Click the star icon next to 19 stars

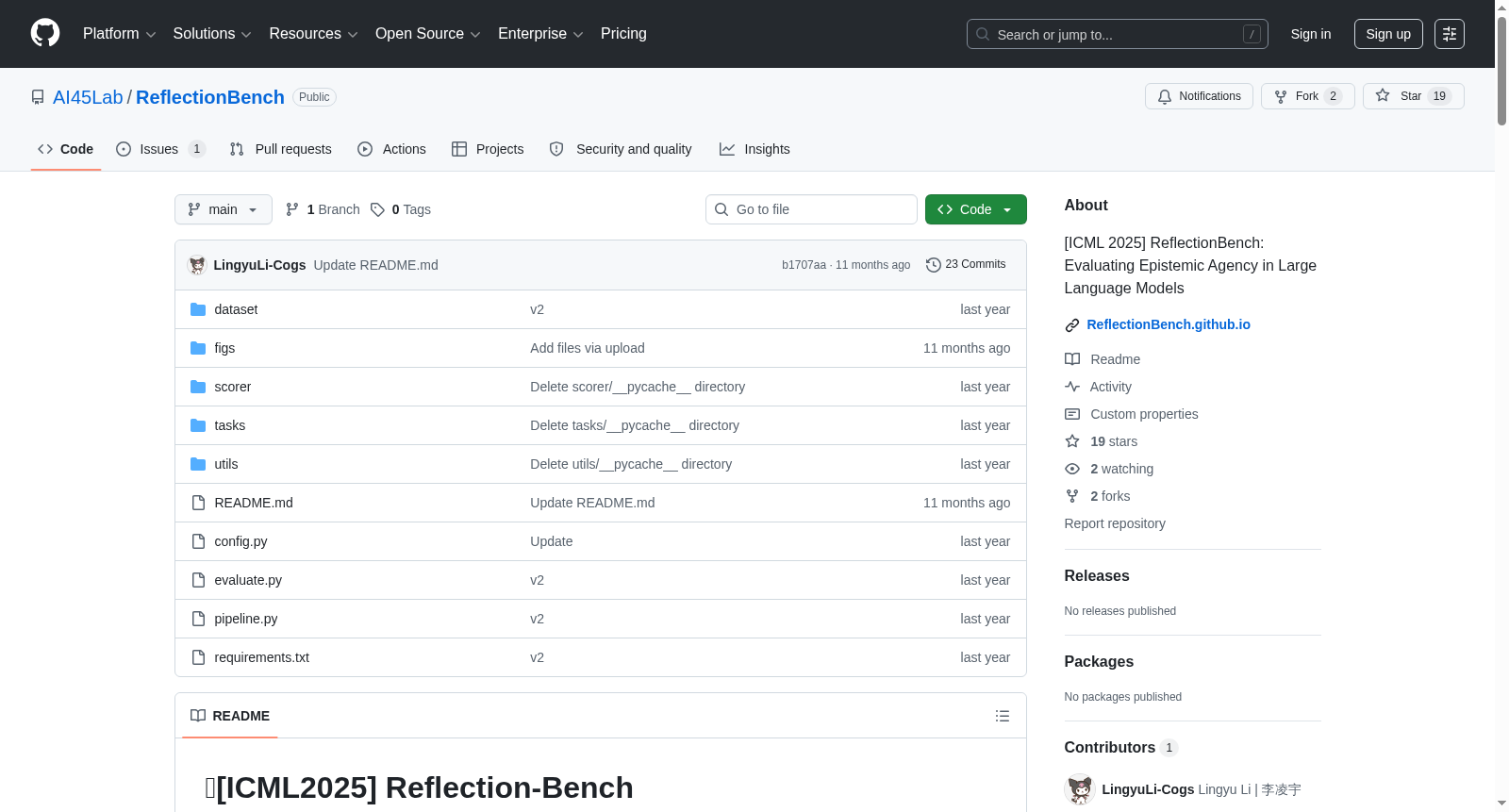coord(1072,441)
